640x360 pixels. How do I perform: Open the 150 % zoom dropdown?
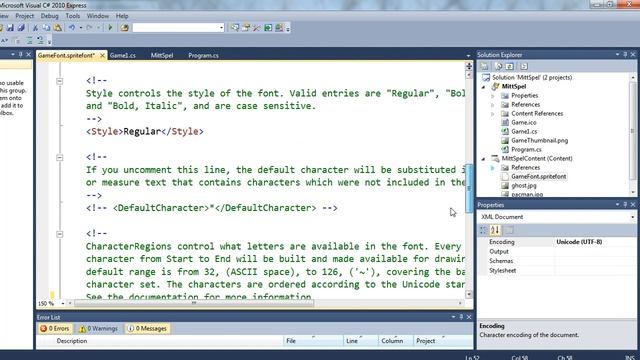pos(62,304)
